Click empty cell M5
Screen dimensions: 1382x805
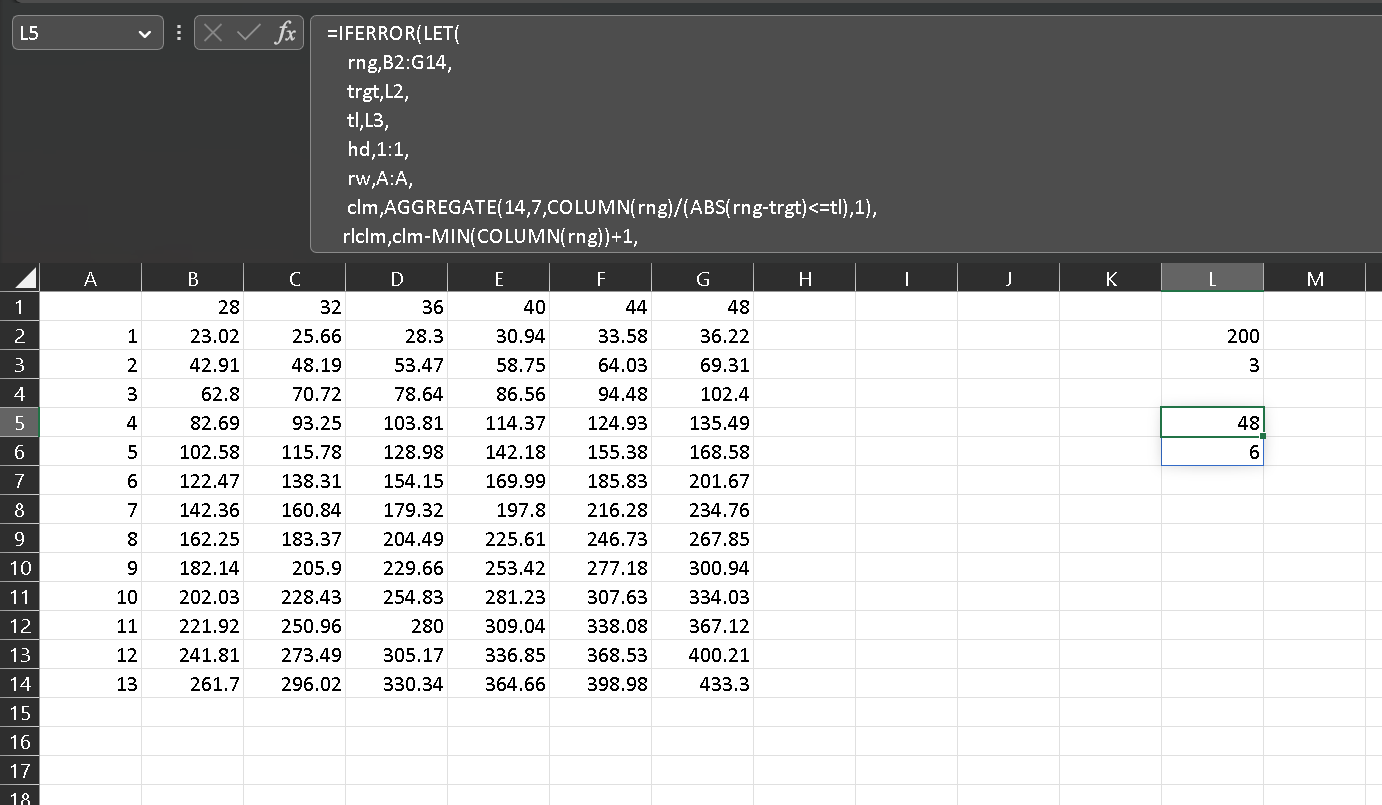pos(1315,423)
